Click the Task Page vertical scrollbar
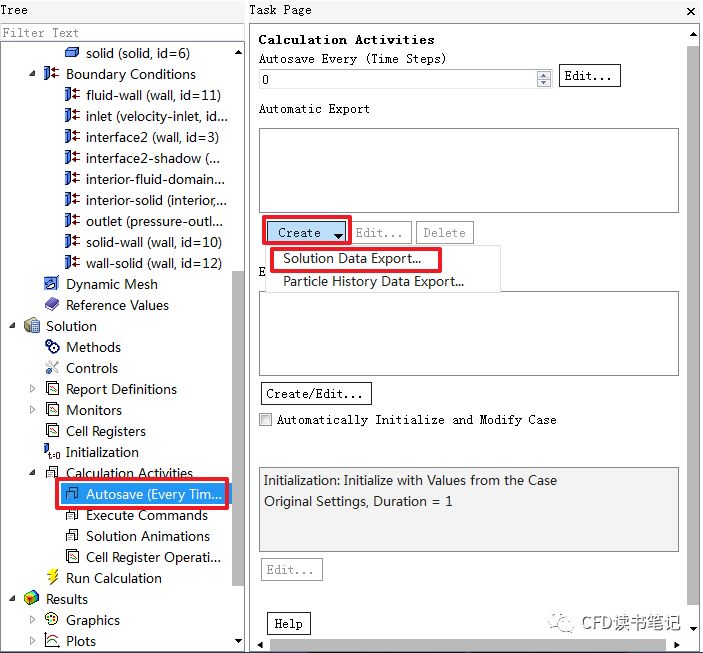The image size is (703, 653). tap(693, 324)
